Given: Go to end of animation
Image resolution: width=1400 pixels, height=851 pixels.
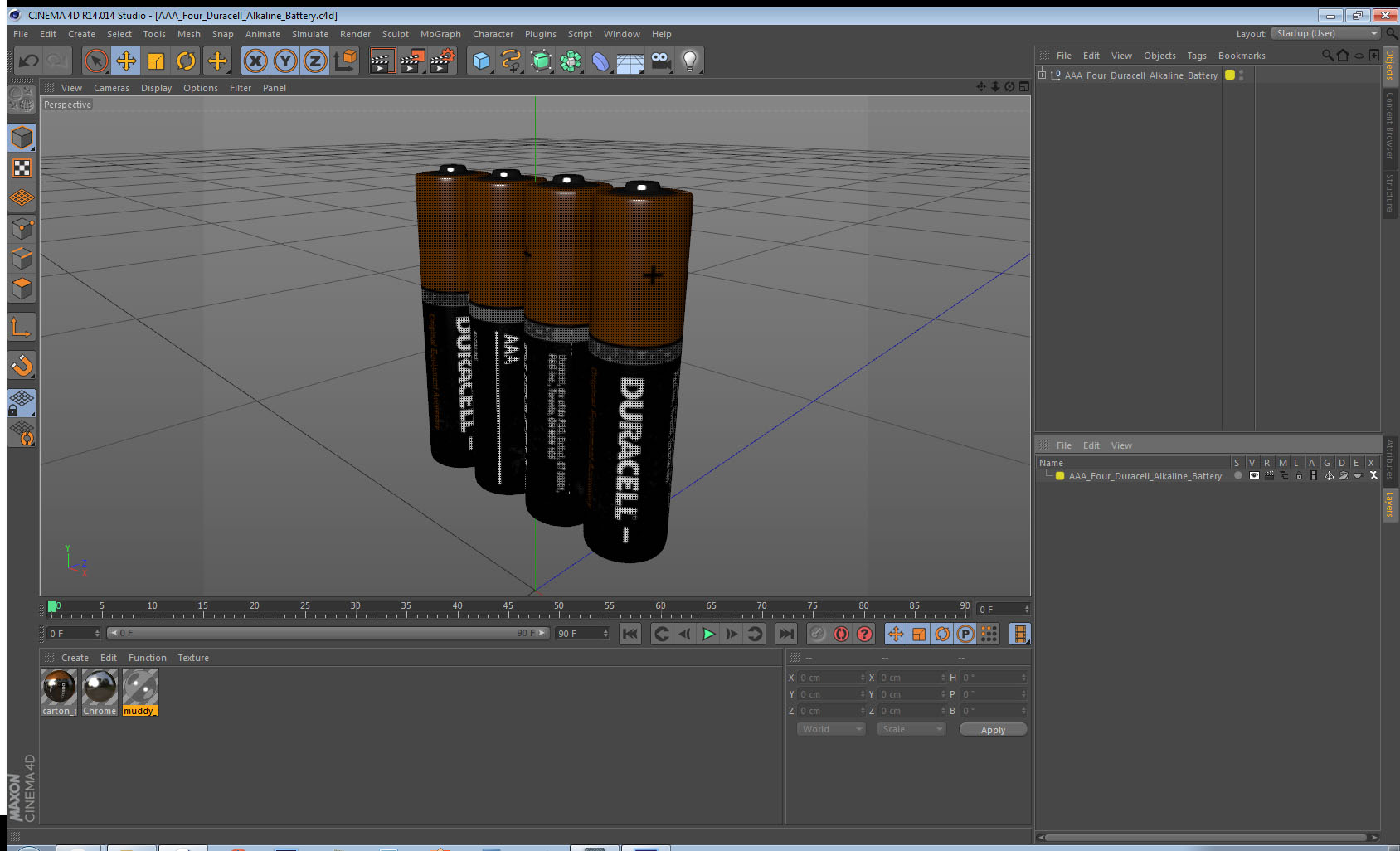Looking at the screenshot, I should click(785, 634).
